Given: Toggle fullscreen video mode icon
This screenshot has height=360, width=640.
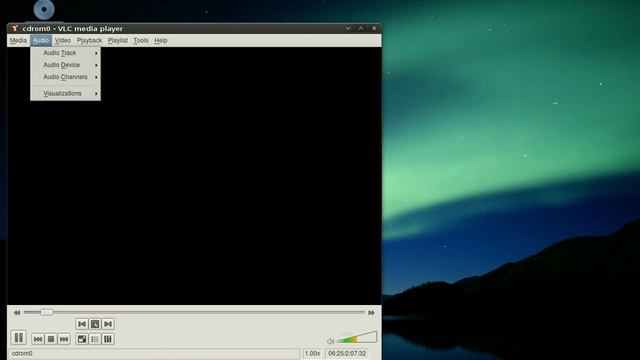Looking at the screenshot, I should click(x=82, y=339).
